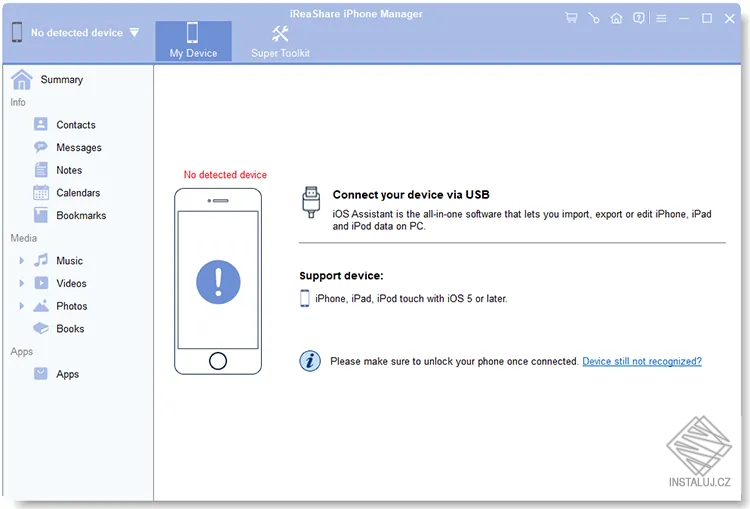This screenshot has height=509, width=750.
Task: Select Books in the sidebar
Action: pyautogui.click(x=70, y=329)
